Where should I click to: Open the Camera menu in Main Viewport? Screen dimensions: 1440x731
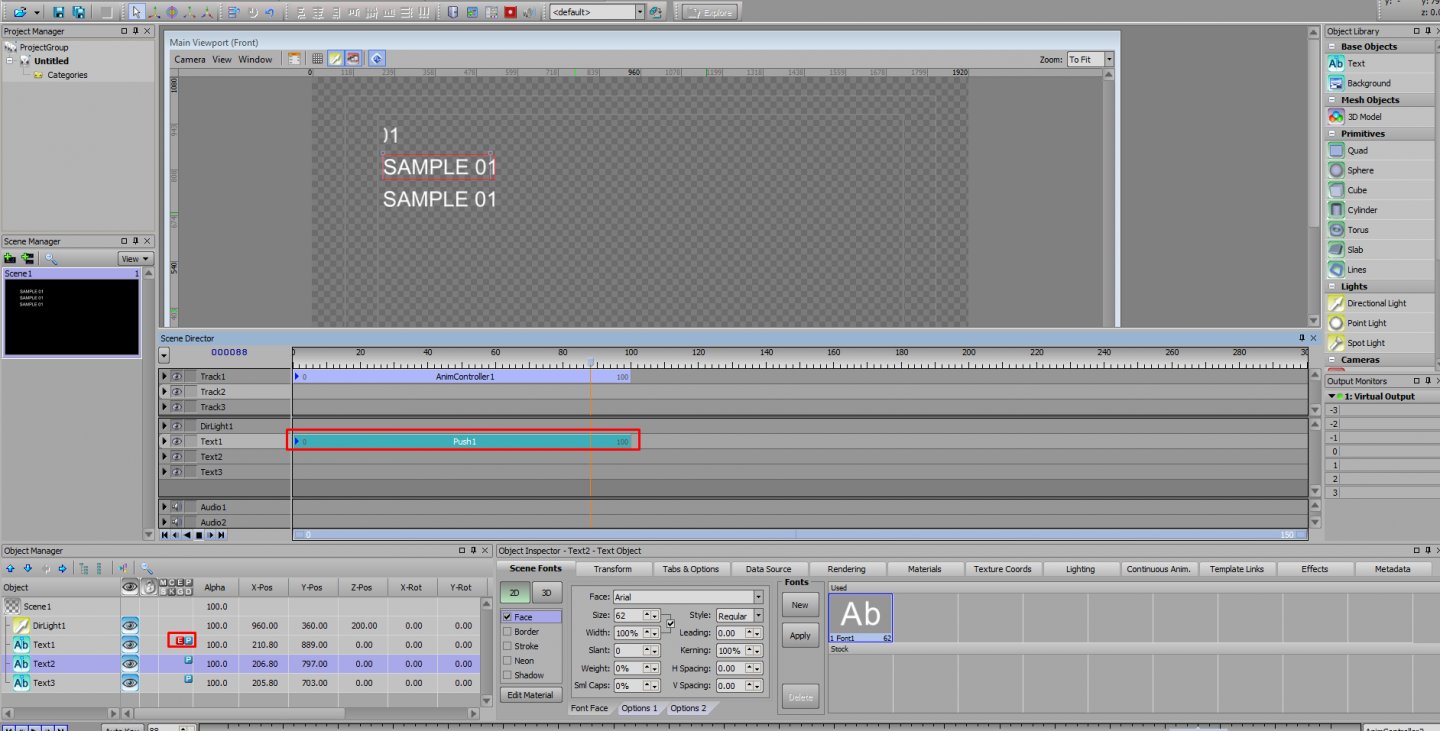point(189,60)
